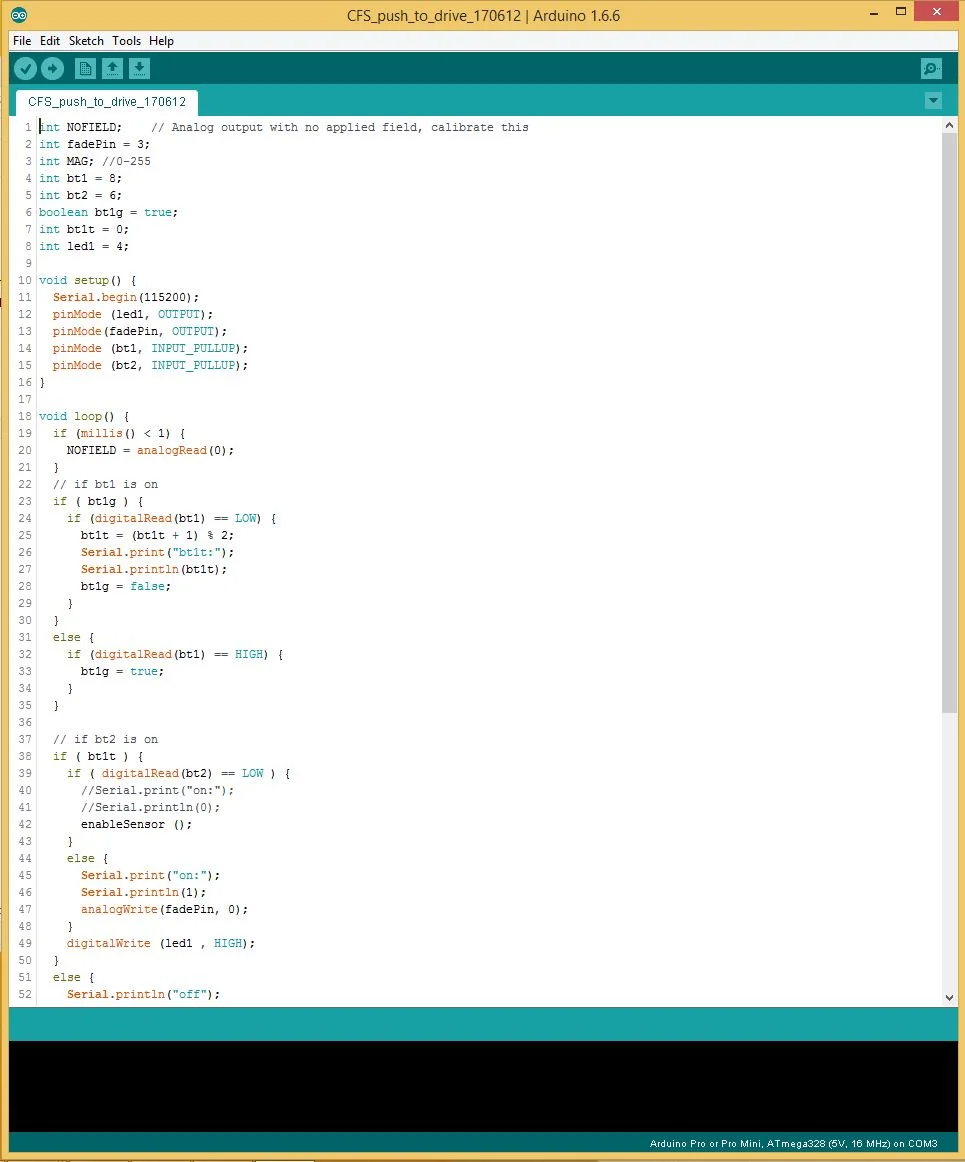This screenshot has height=1162, width=965.
Task: Click the Verify checkmark icon
Action: click(x=25, y=68)
